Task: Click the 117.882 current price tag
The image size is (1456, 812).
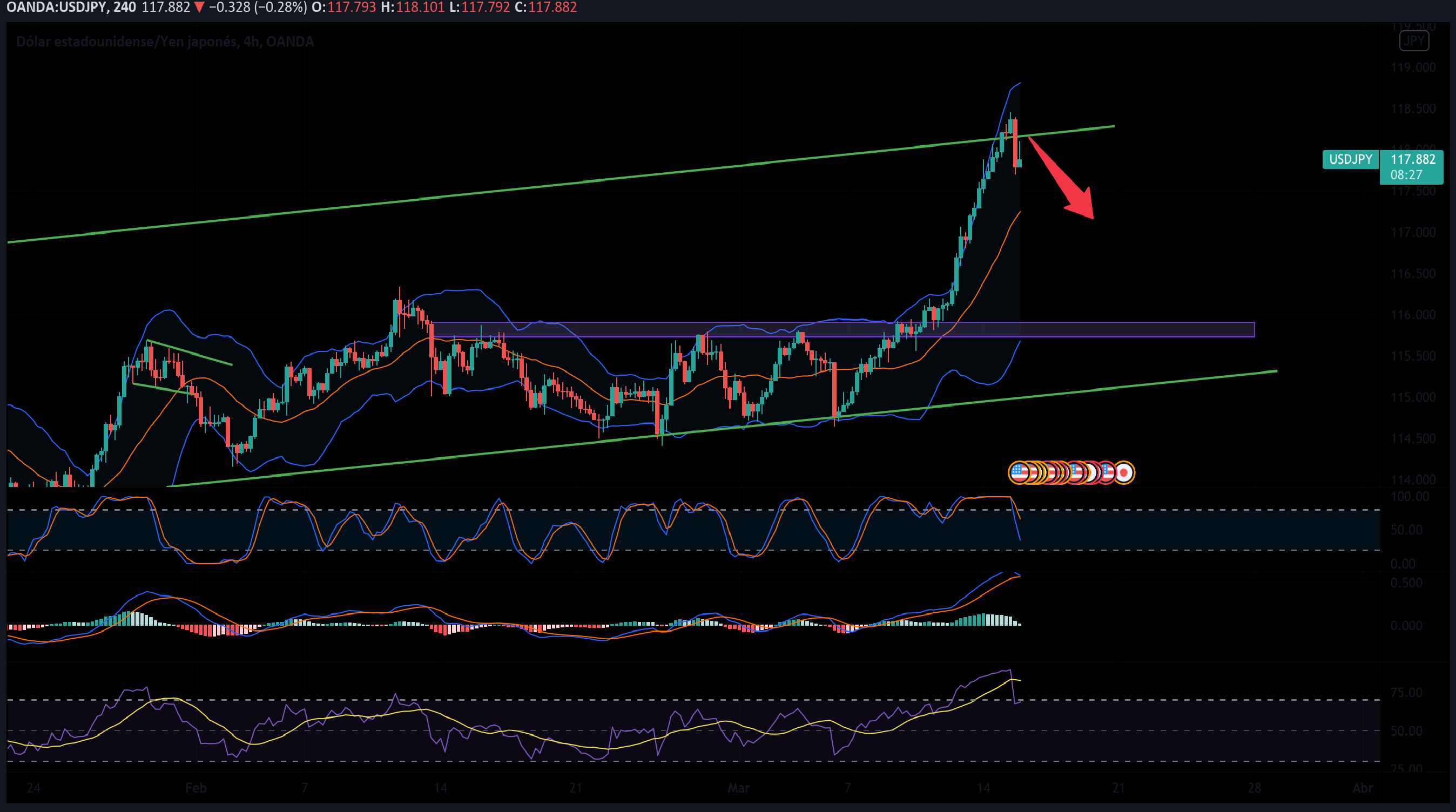Action: (1412, 159)
